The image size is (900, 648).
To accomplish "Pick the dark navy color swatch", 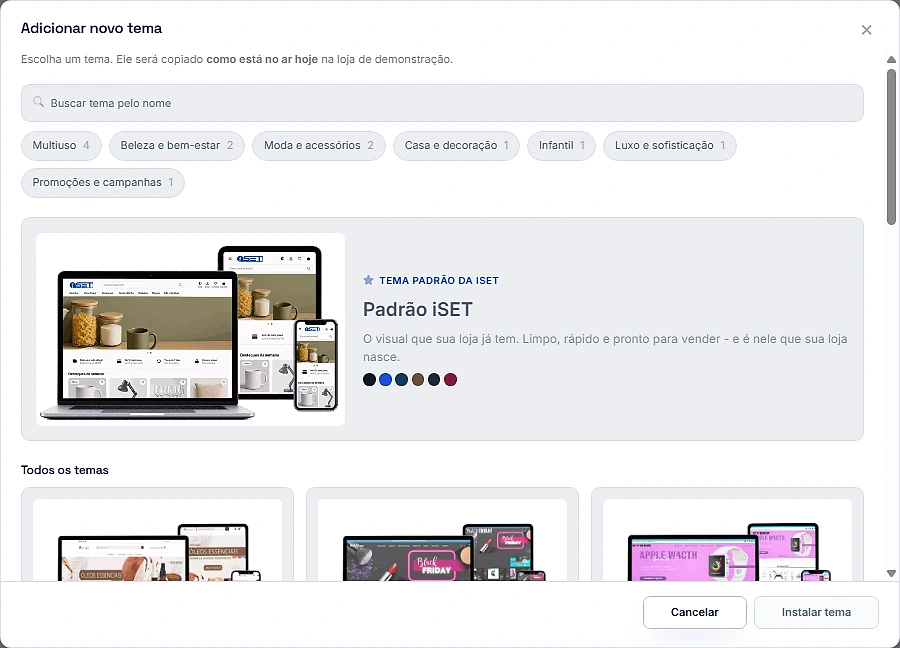I will [434, 379].
